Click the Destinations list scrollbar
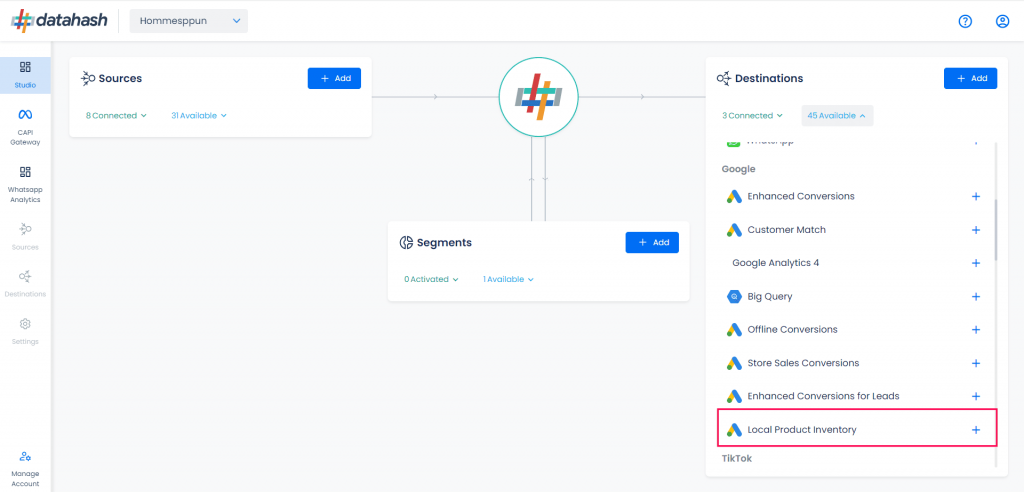The image size is (1024, 492). [x=996, y=230]
